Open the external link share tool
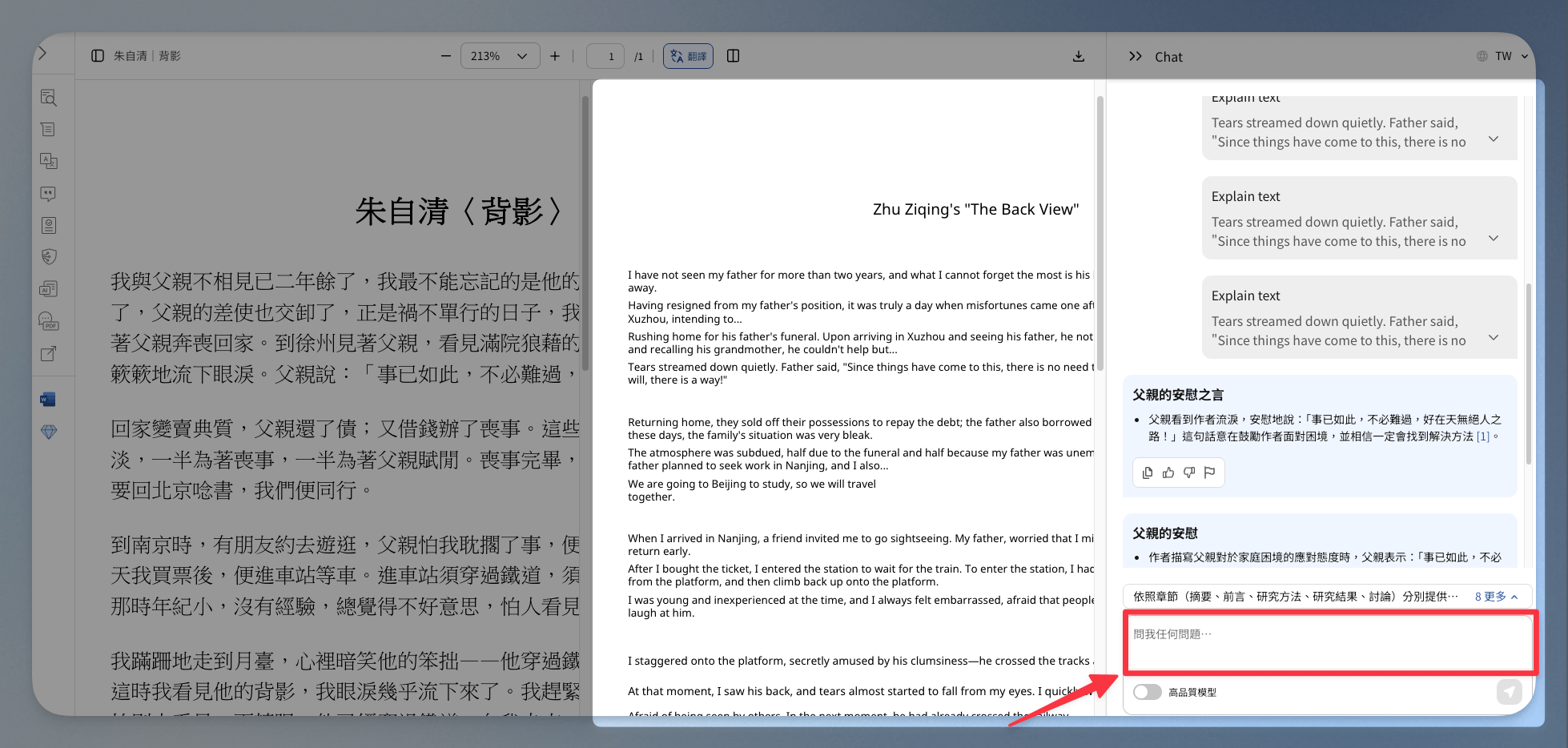The height and width of the screenshot is (748, 1568). click(49, 353)
